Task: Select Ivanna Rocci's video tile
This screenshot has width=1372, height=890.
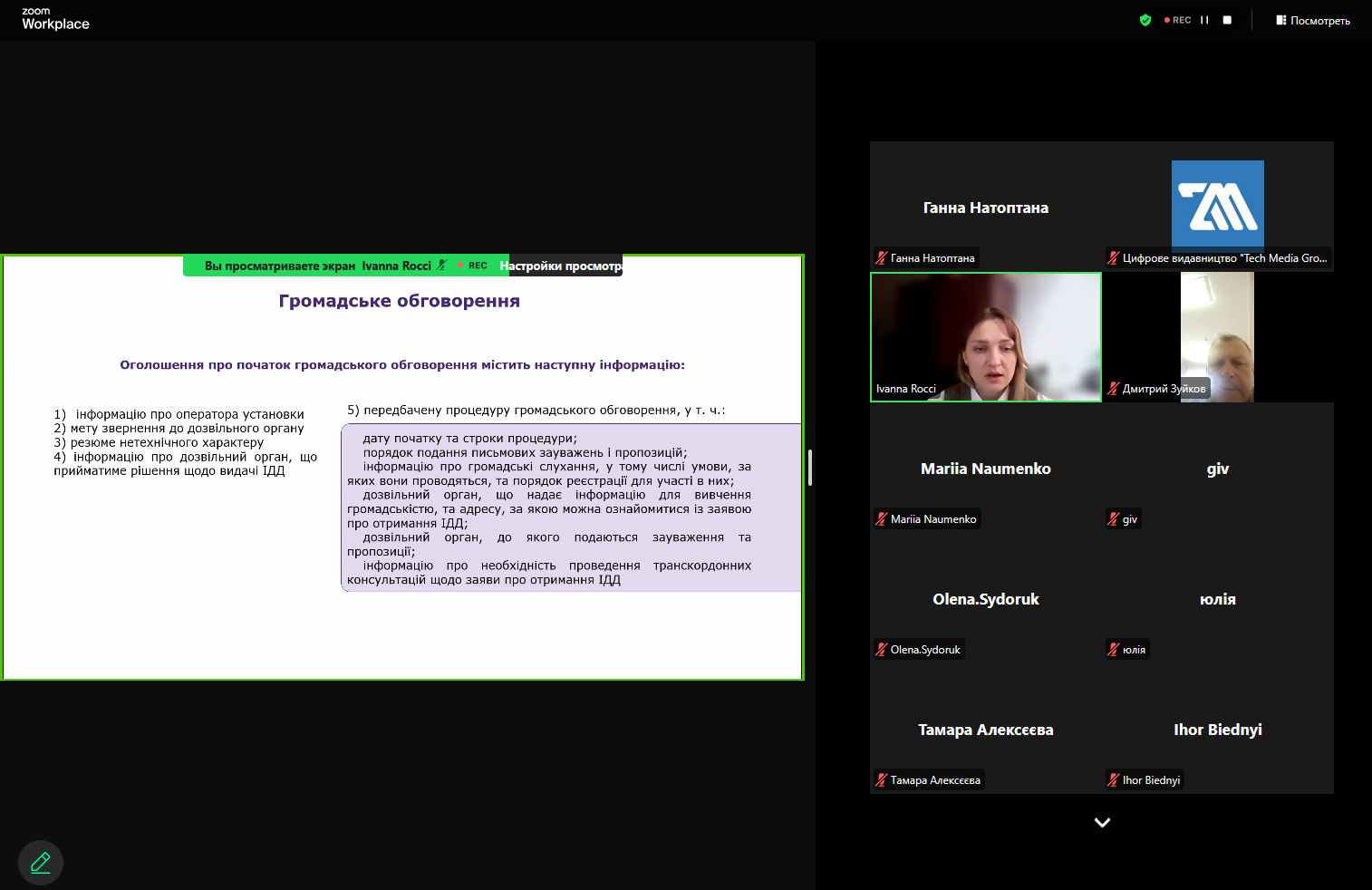Action: 986,337
